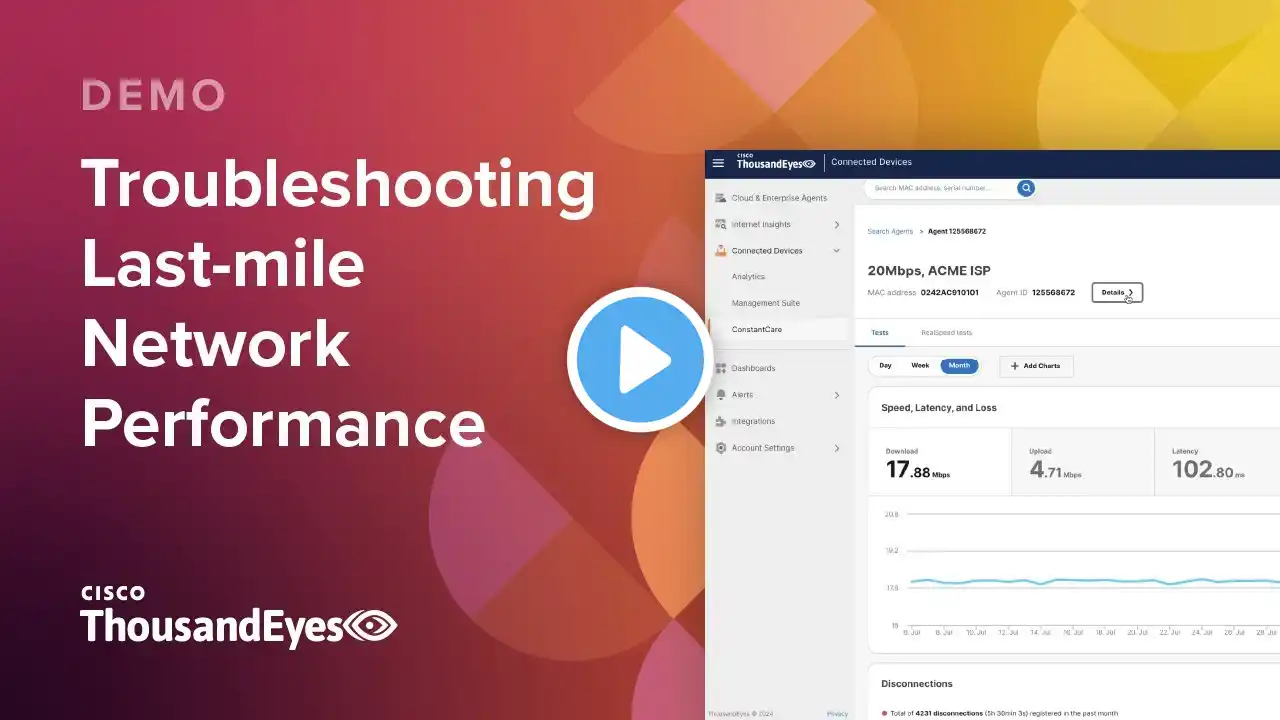1280x720 pixels.
Task: Open the hamburger navigation menu
Action: click(x=718, y=163)
